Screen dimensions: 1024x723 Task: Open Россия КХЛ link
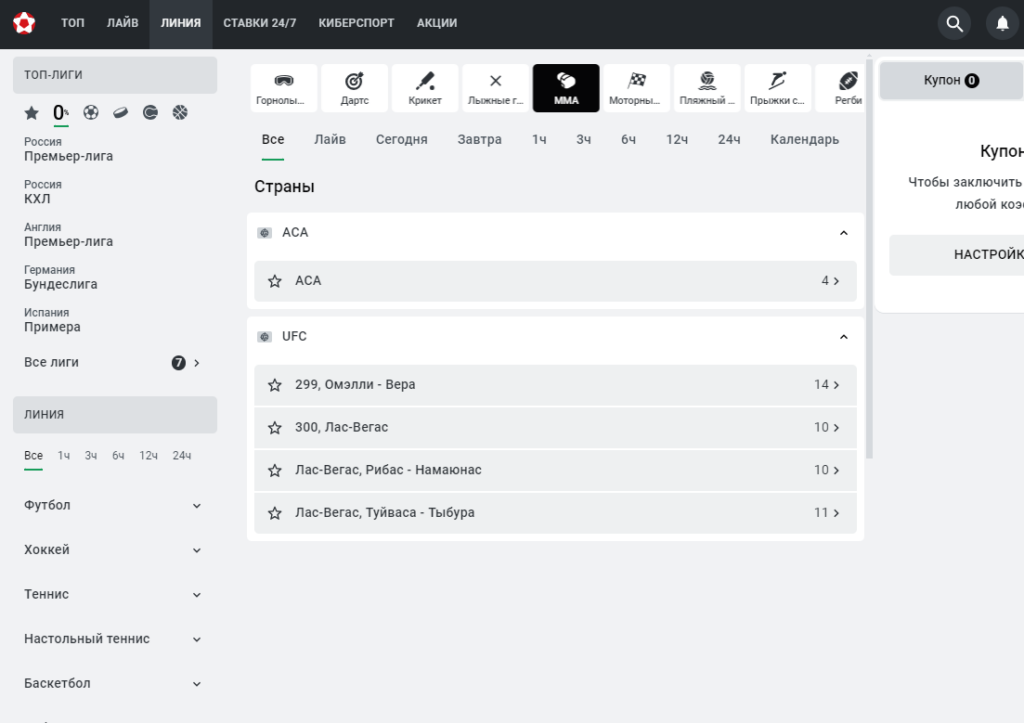point(42,192)
